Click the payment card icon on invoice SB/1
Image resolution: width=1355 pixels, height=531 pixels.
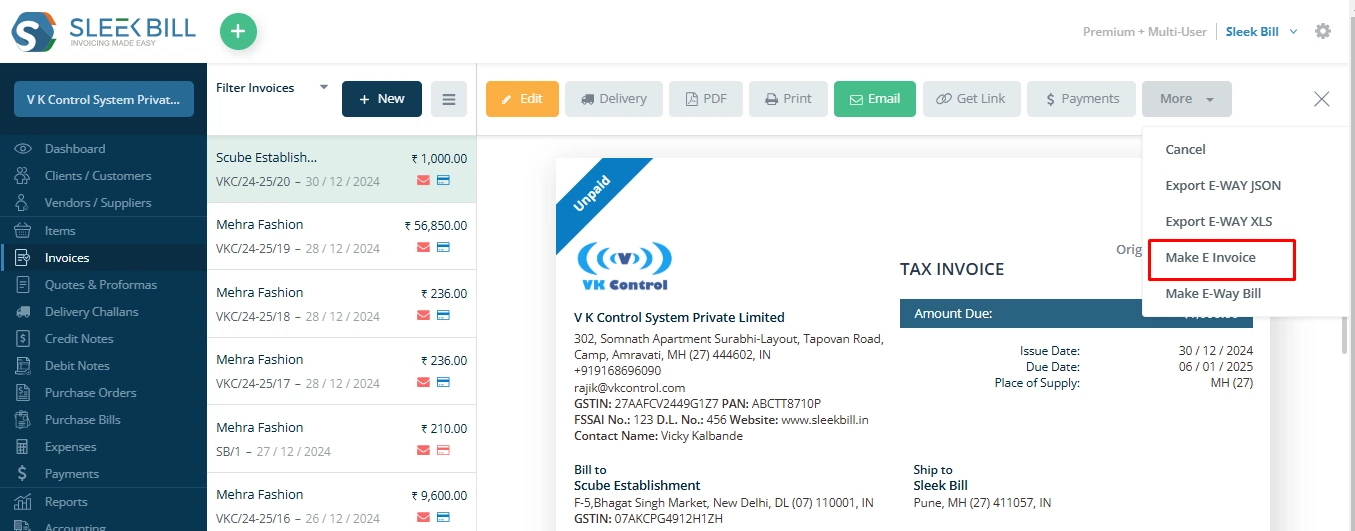(443, 451)
